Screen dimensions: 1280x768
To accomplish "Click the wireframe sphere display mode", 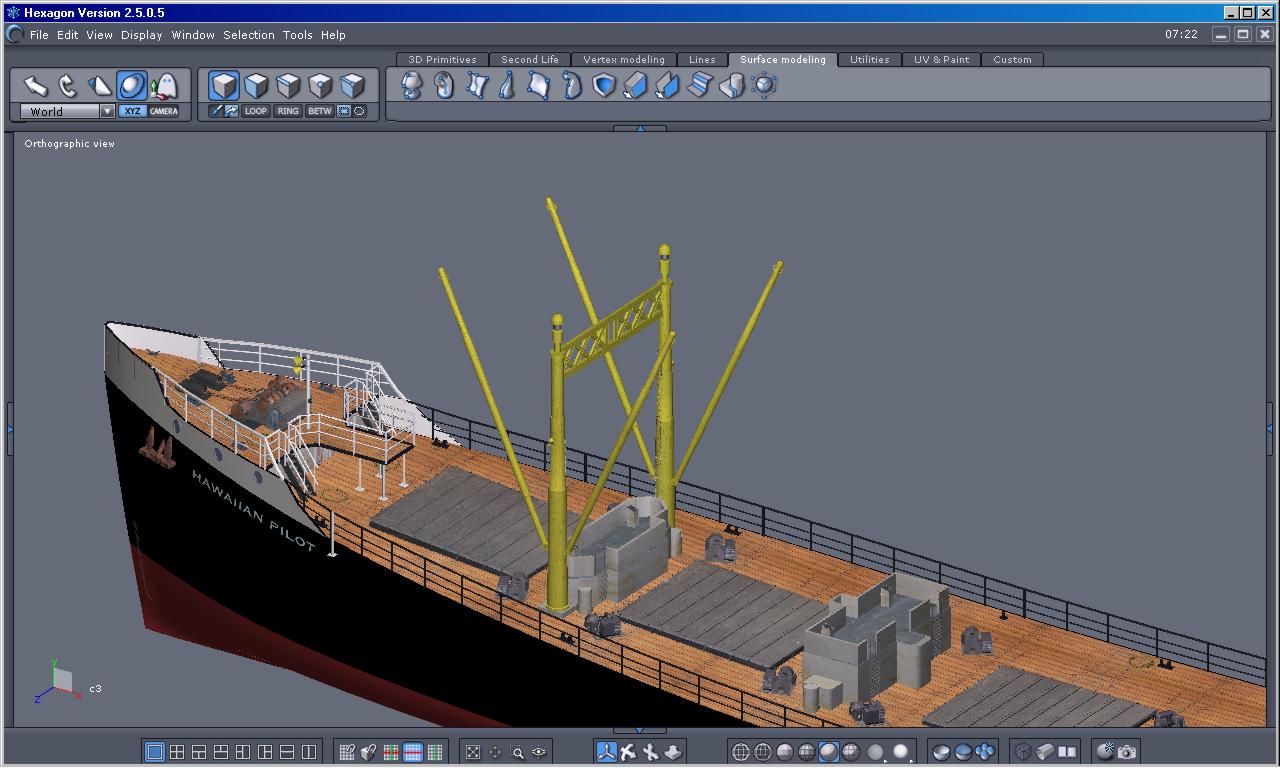I will (741, 752).
